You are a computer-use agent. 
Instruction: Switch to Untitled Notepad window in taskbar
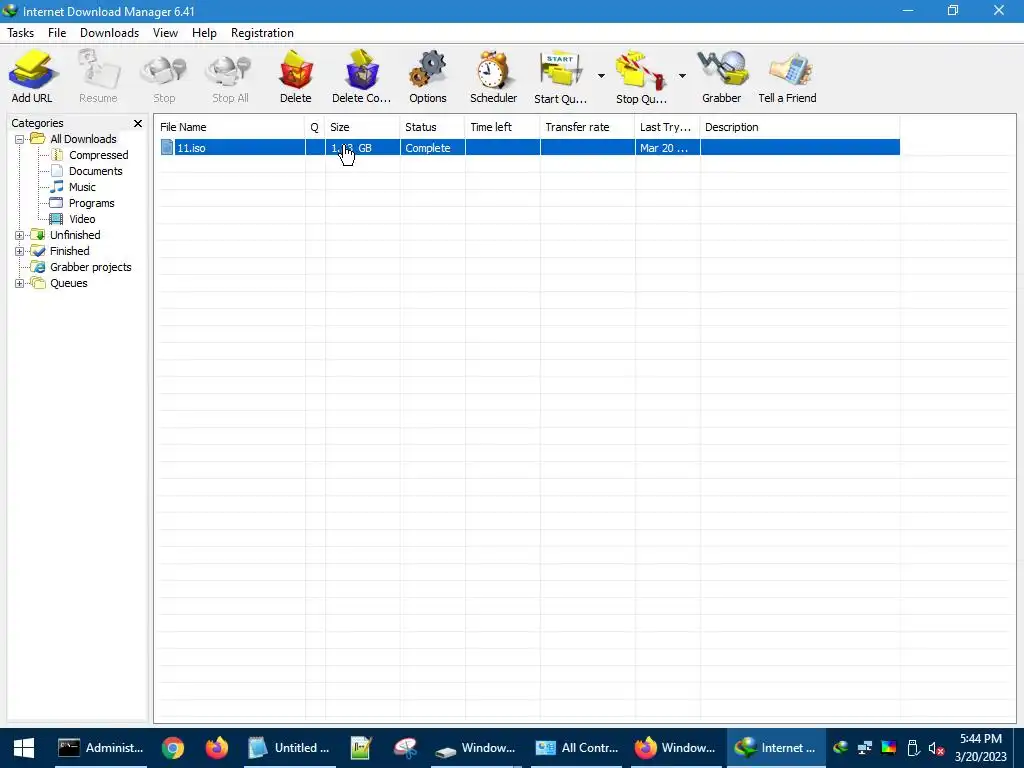tap(289, 748)
